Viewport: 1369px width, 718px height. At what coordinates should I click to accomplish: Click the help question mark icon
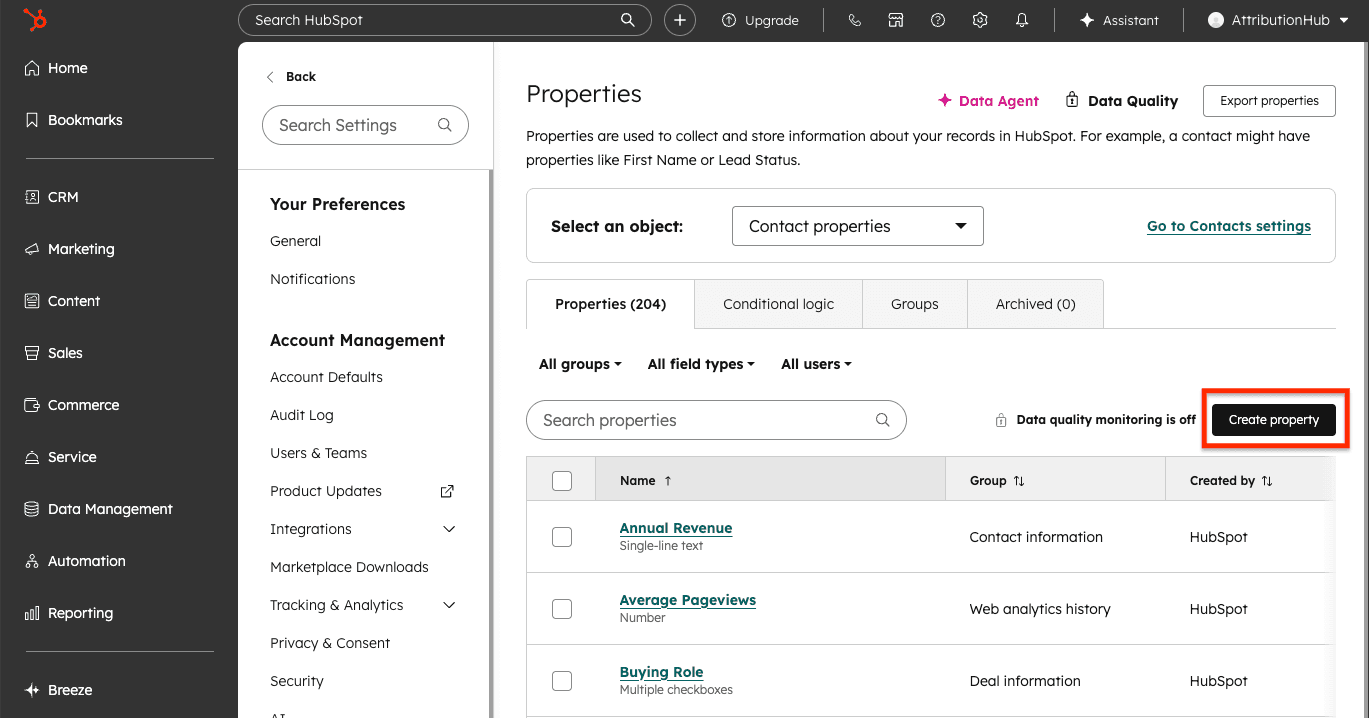pyautogui.click(x=937, y=19)
